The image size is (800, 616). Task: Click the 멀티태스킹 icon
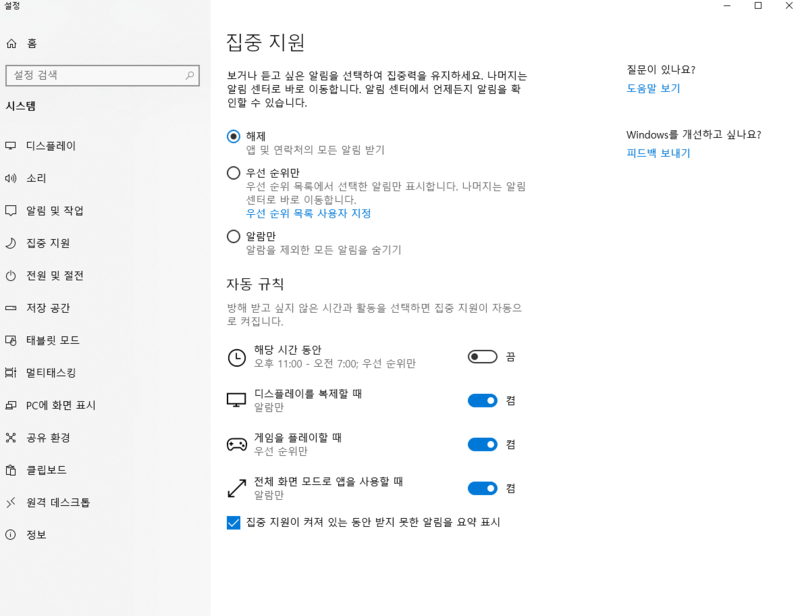(11, 373)
